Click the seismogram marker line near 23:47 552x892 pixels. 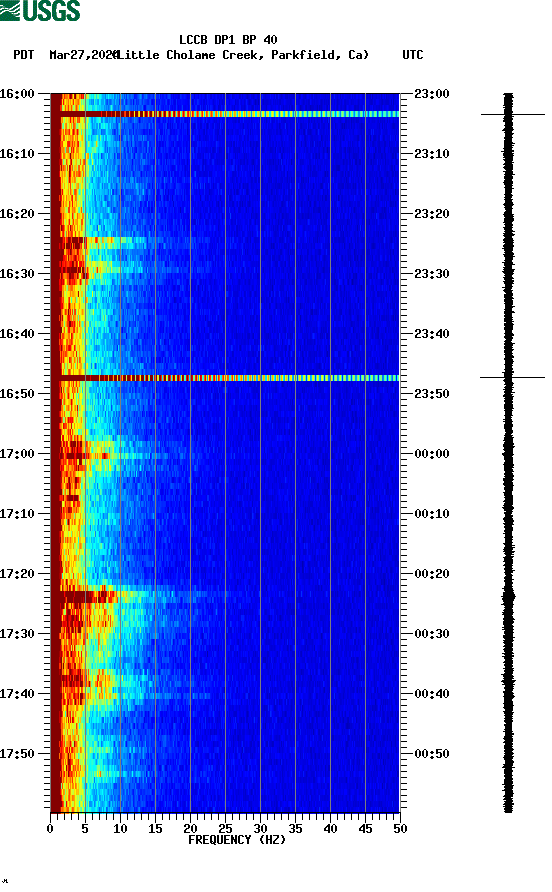pyautogui.click(x=512, y=377)
